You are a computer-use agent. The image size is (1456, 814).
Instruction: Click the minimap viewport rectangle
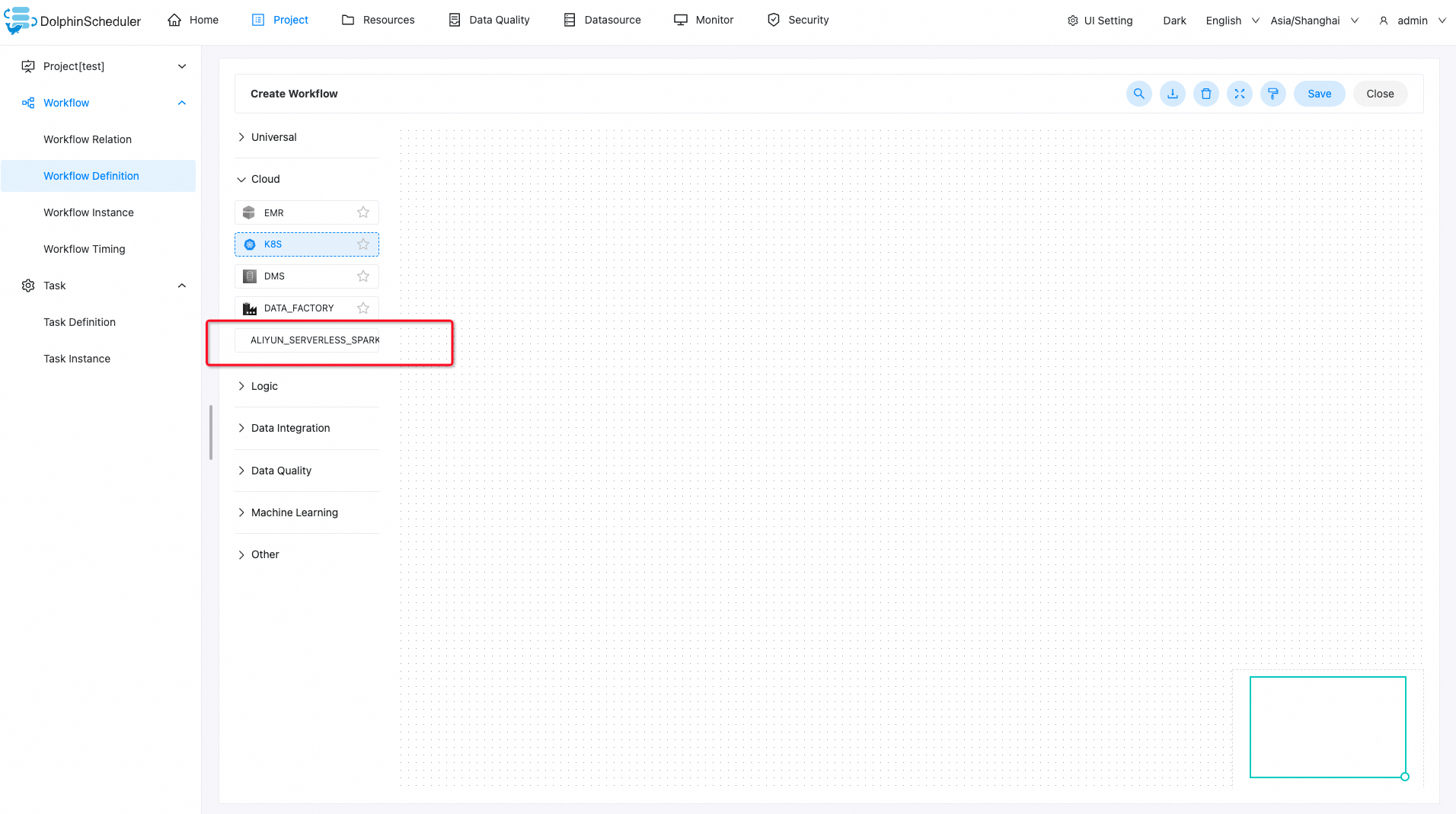pyautogui.click(x=1327, y=726)
